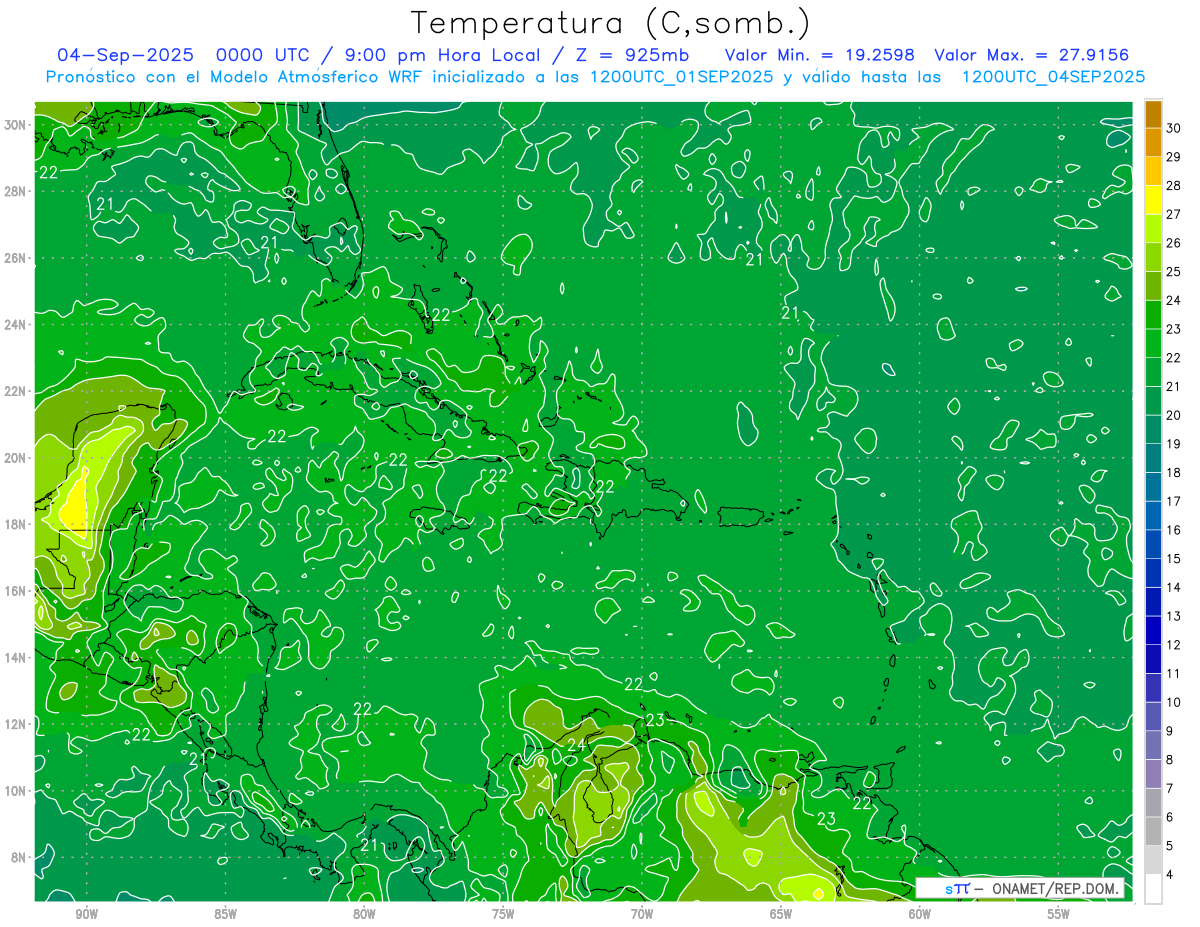Click the "13" label on the color scale
This screenshot has height=927, width=1200.
[x=1174, y=616]
